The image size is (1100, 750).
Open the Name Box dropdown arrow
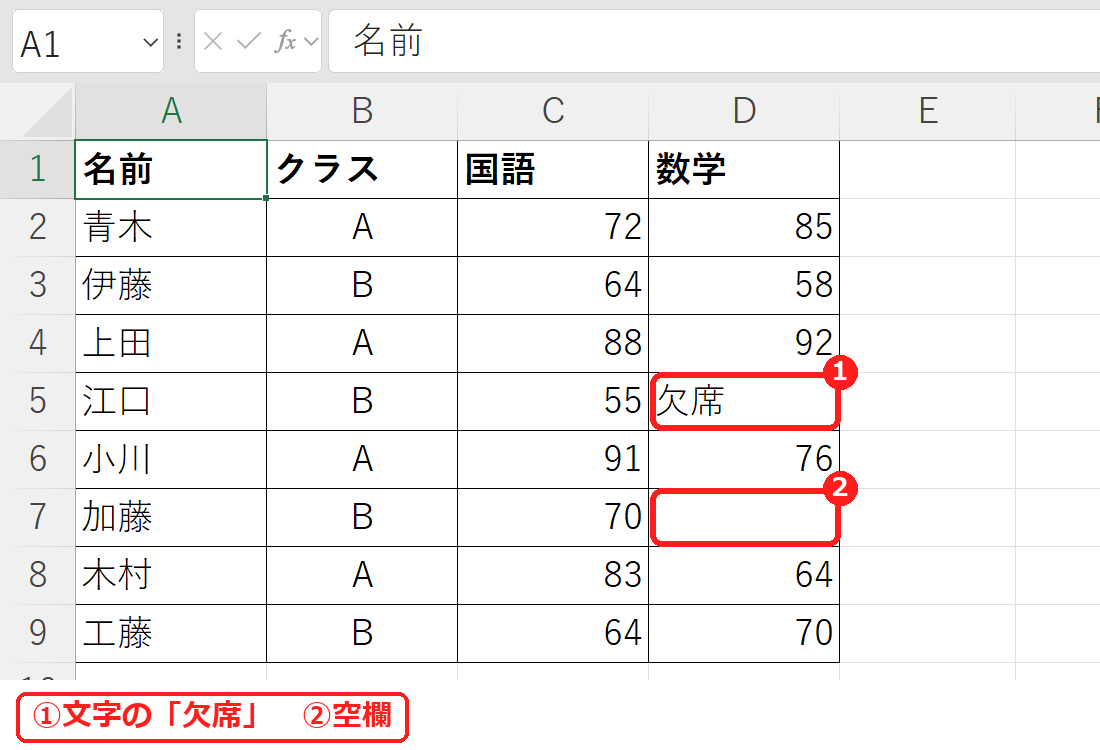(150, 43)
